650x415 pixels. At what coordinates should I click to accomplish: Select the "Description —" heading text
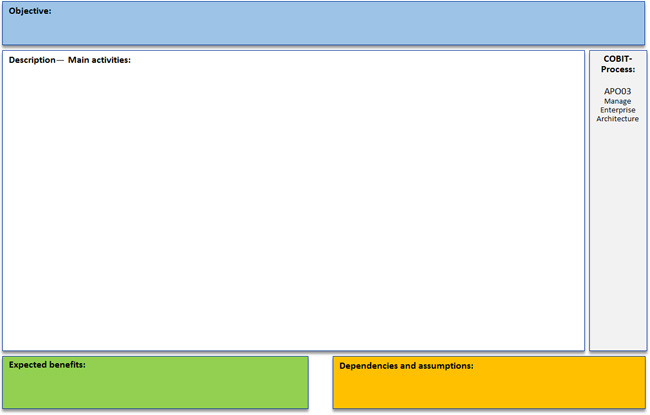[36, 60]
